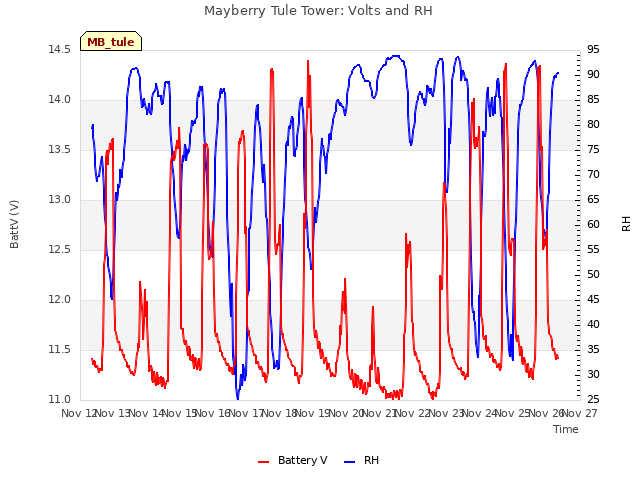Click the 'Nov 23' date label
The height and width of the screenshot is (480, 640).
tap(447, 413)
